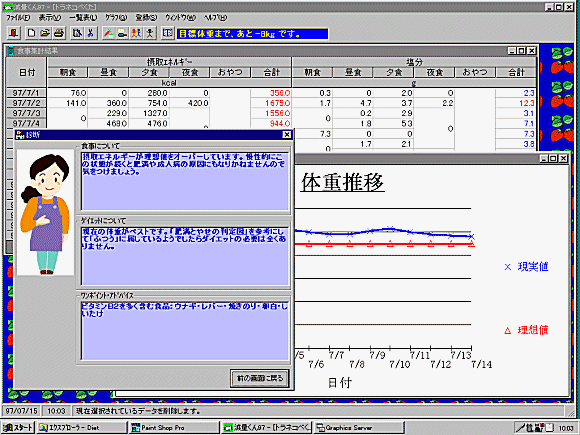
Task: Click the colorful people group icon
Action: pos(136,34)
